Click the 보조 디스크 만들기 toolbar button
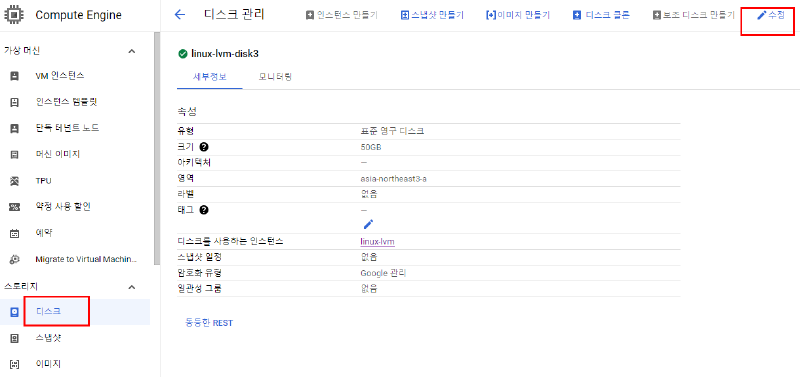 693,15
